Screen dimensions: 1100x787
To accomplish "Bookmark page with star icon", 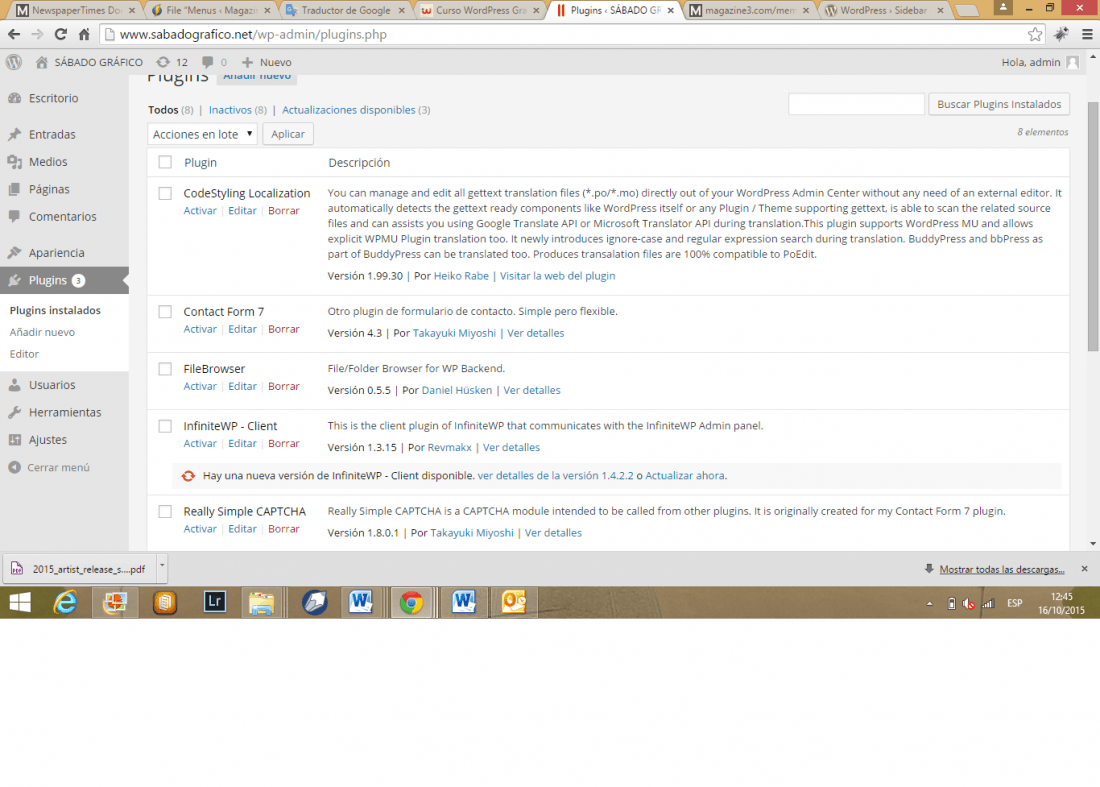I will (x=1035, y=34).
